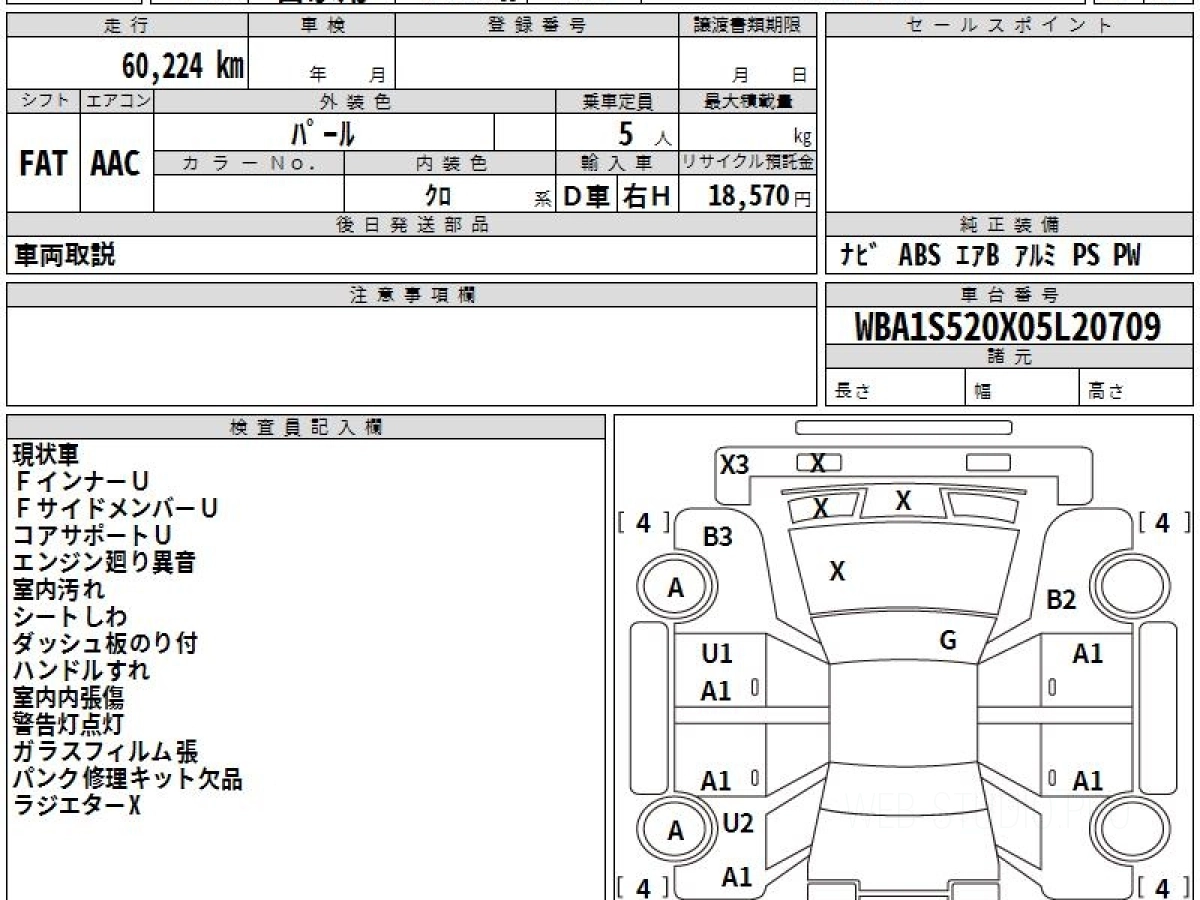Select the G mark on the windshield
The width and height of the screenshot is (1200, 900).
coord(948,641)
